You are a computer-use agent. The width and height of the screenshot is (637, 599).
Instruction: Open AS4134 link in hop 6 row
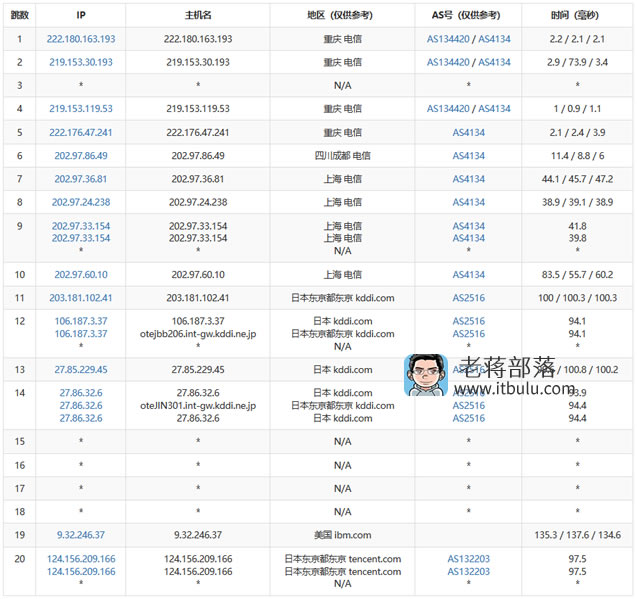click(x=469, y=156)
